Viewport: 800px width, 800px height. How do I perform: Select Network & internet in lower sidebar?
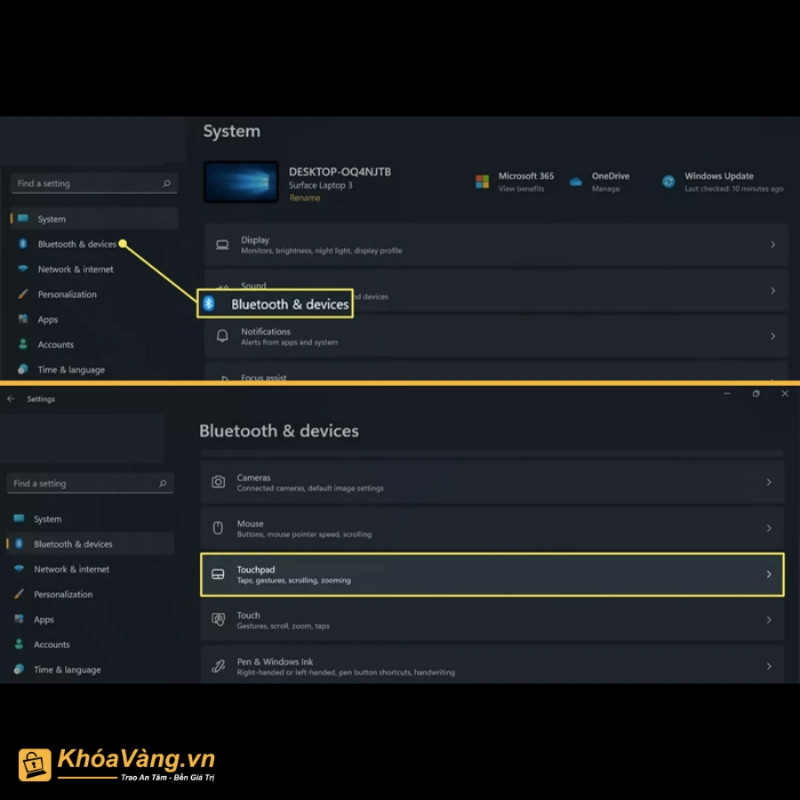pyautogui.click(x=71, y=569)
